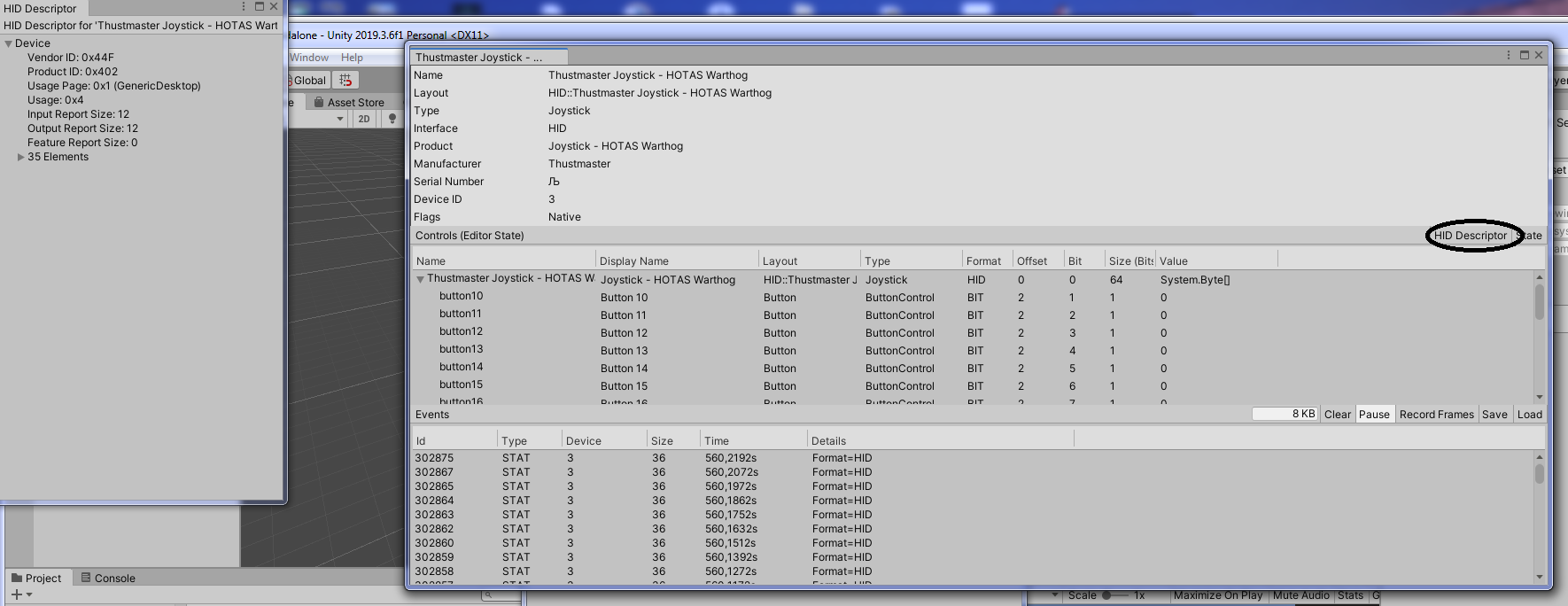1568x606 pixels.
Task: Select event 302862 in the events list
Action: pos(972,529)
